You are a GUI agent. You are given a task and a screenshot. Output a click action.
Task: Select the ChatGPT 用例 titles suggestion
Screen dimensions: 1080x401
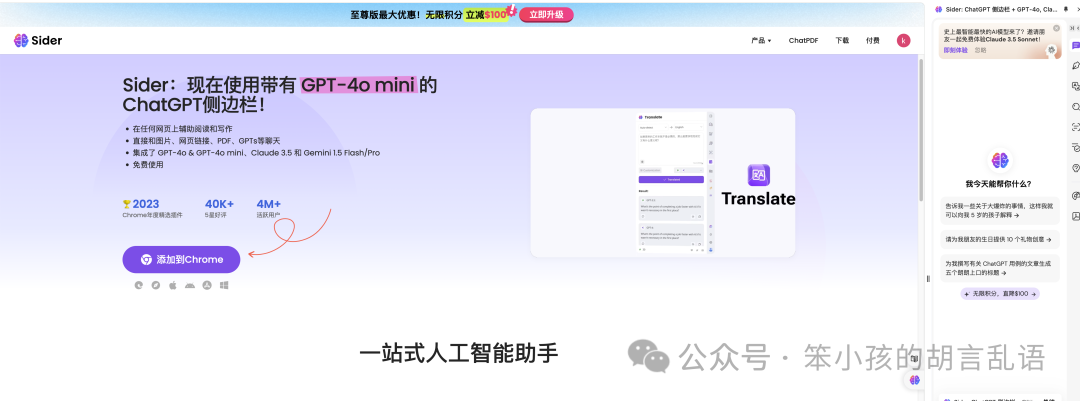click(x=1000, y=268)
